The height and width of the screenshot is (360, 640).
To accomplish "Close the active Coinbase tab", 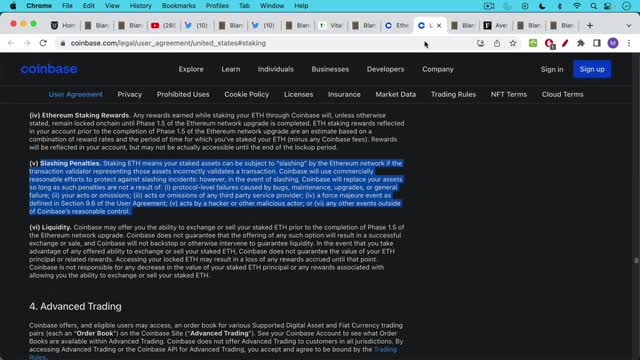I will click(439, 25).
